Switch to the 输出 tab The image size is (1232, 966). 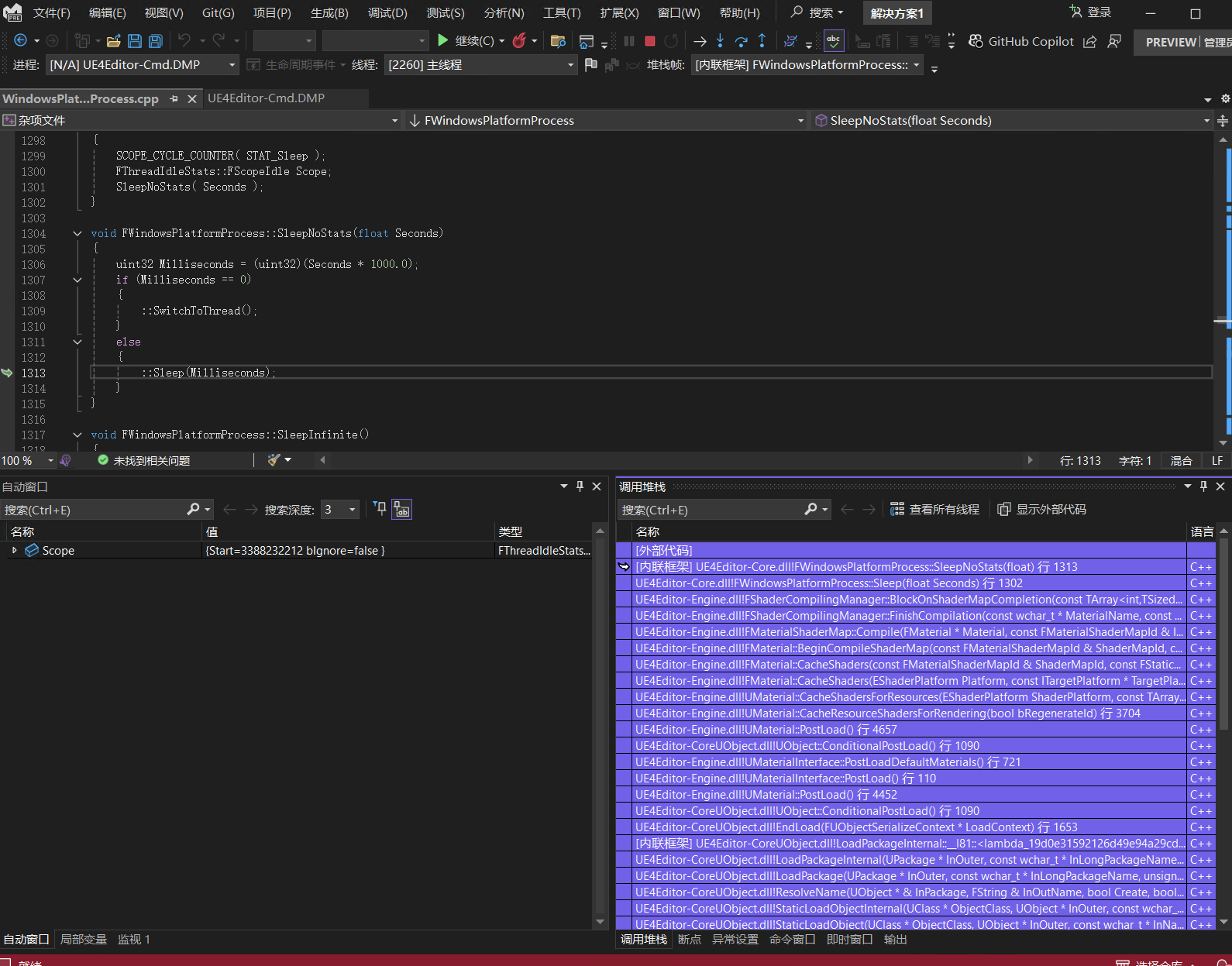click(896, 939)
